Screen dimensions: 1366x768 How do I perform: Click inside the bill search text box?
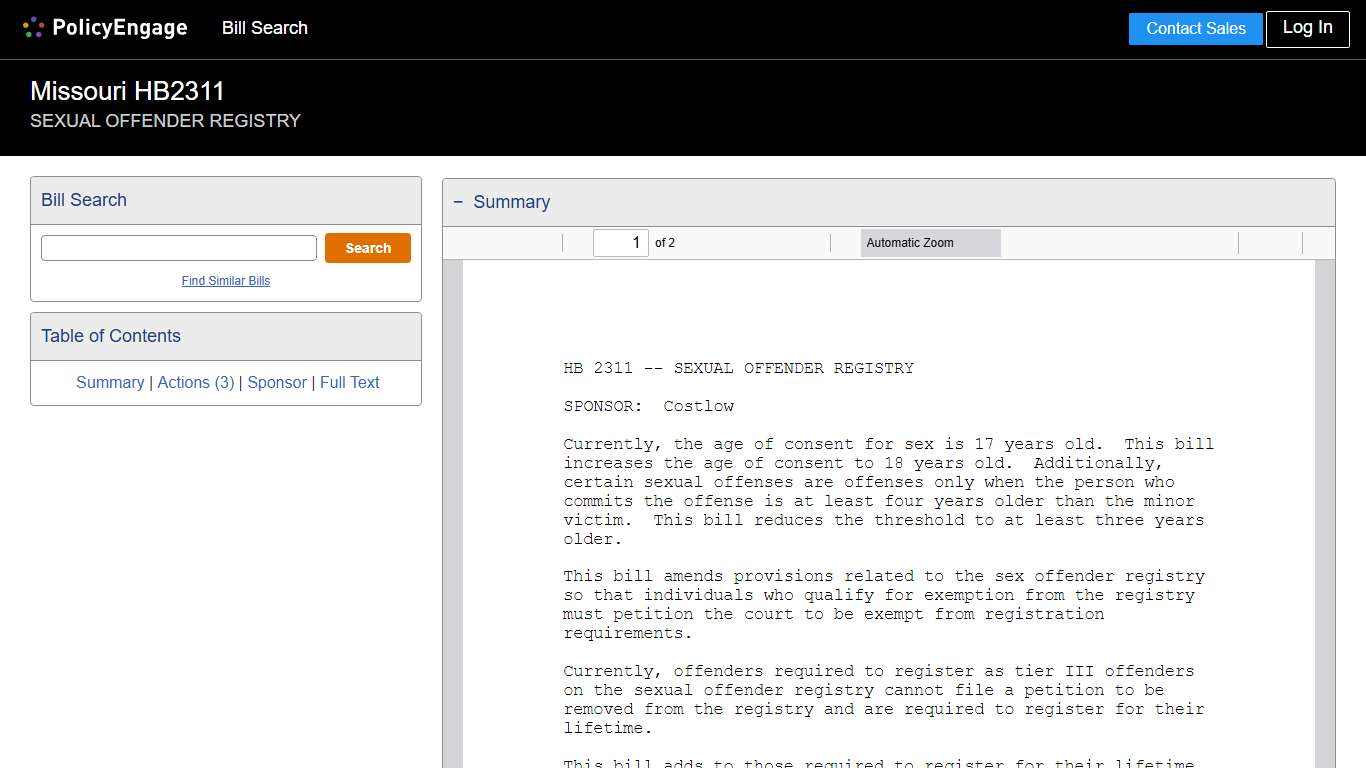click(178, 247)
